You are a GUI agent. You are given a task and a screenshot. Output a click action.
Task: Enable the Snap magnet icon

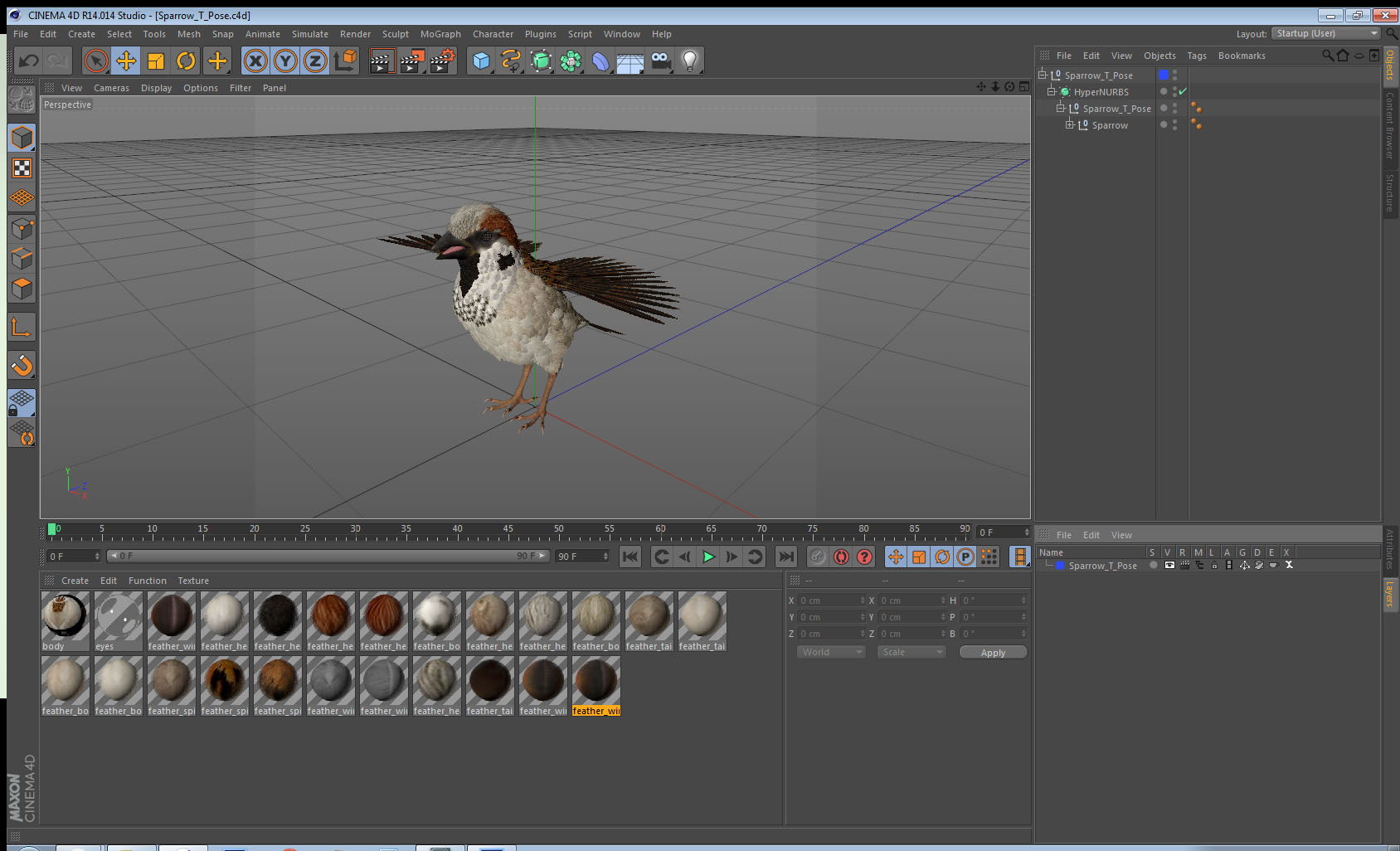coord(22,365)
